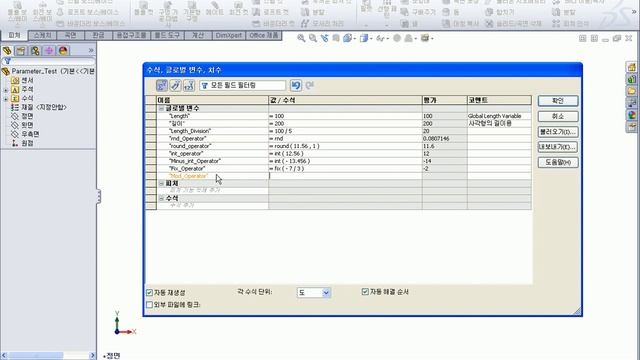Switch to the 스케치 tab

click(42, 36)
